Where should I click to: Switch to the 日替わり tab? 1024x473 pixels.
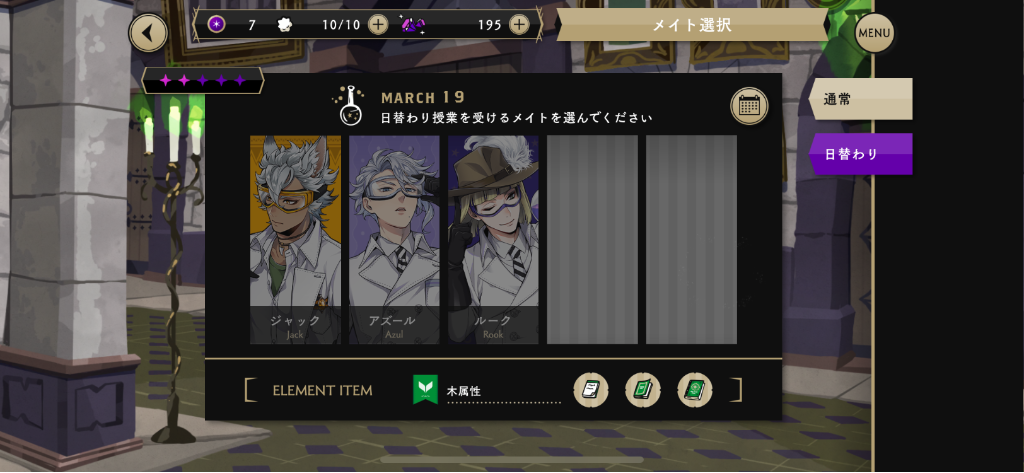860,154
